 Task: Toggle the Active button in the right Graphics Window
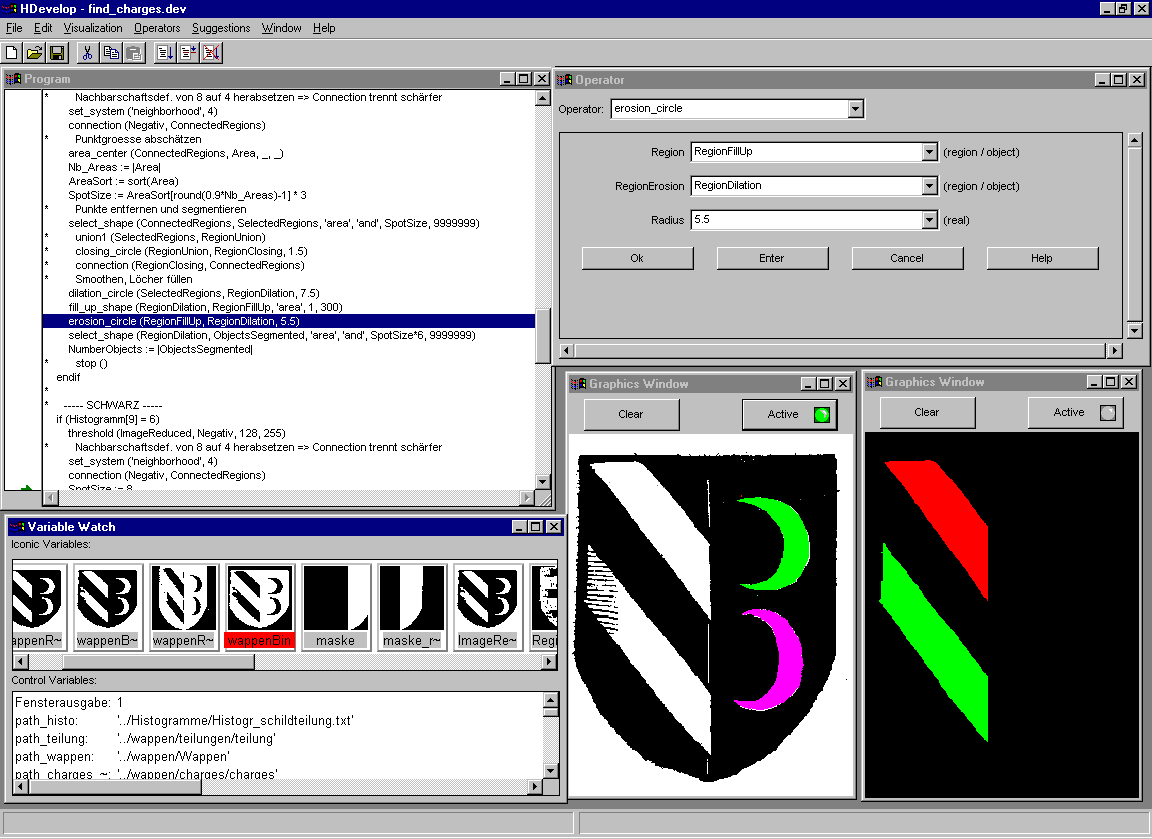tap(1075, 412)
